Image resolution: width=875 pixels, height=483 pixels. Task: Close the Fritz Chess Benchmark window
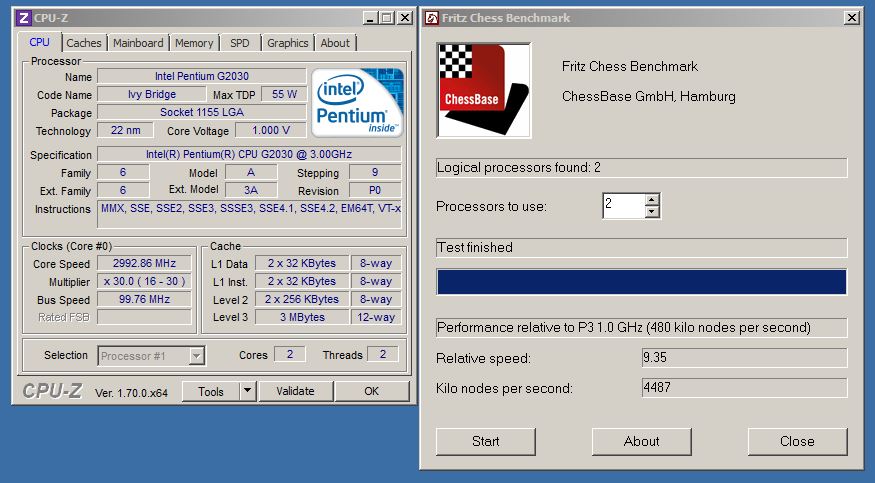851,18
